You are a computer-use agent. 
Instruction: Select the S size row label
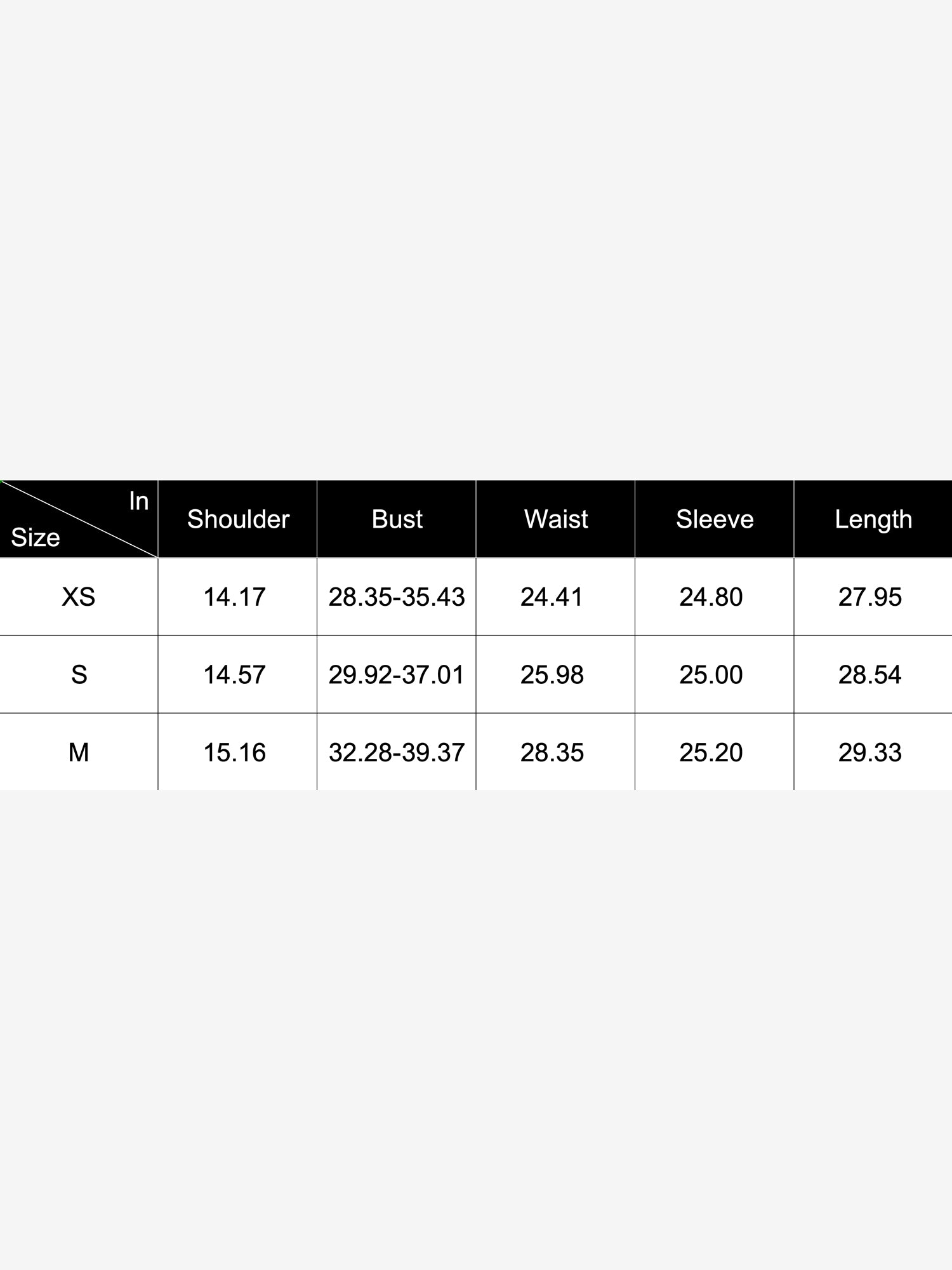(79, 674)
